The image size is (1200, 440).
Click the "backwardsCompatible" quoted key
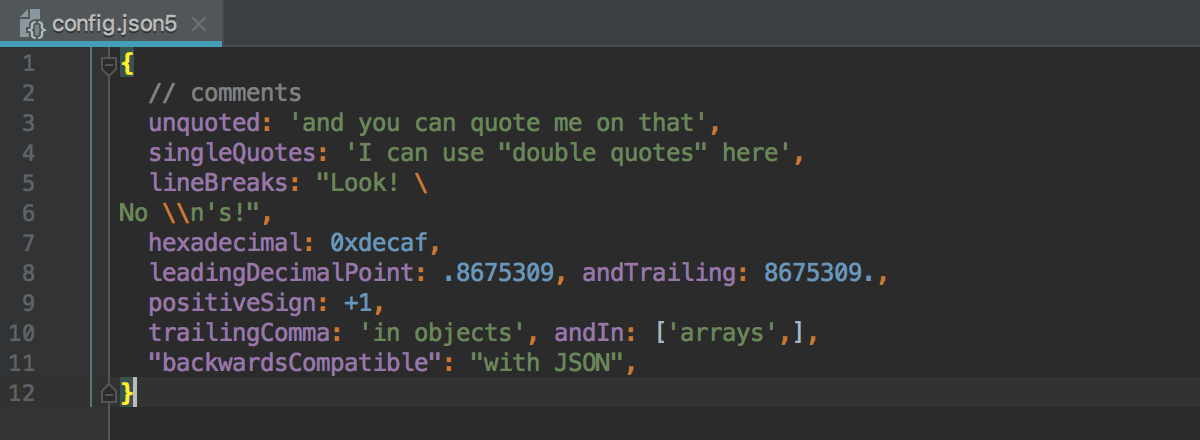tap(295, 362)
